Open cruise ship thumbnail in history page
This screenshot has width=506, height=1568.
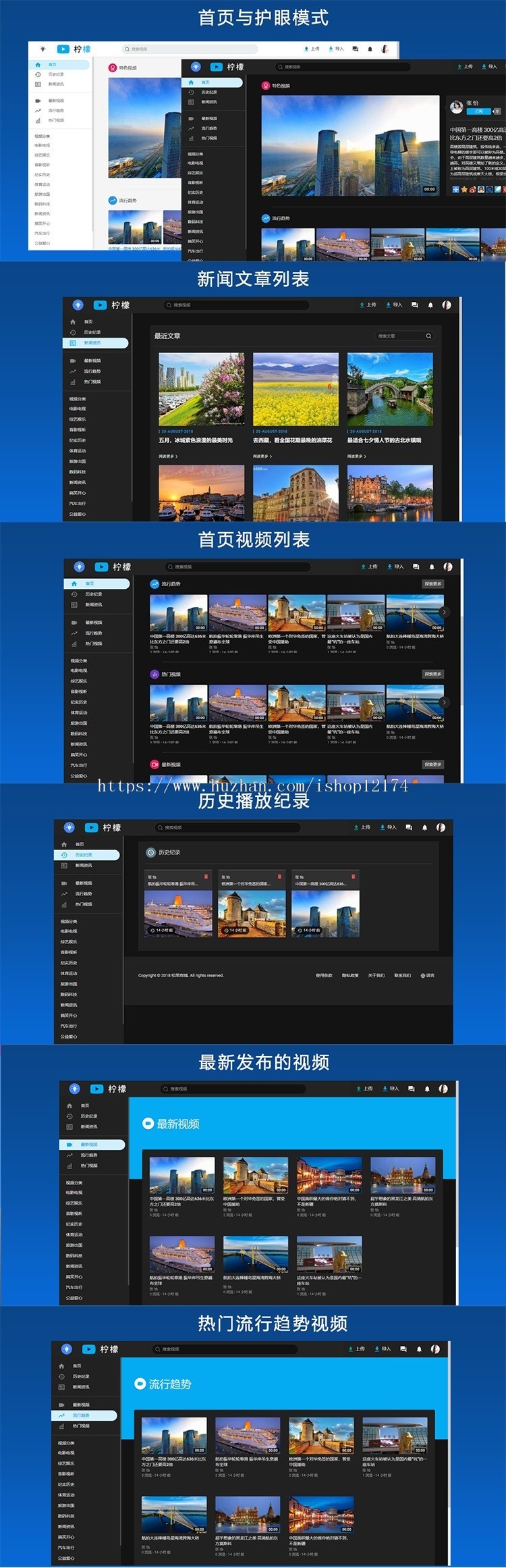coord(178,913)
